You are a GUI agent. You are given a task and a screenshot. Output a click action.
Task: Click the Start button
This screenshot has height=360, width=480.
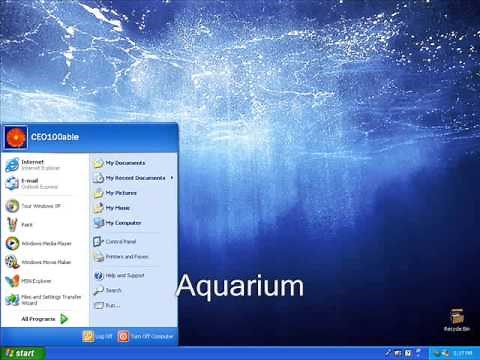click(x=22, y=353)
